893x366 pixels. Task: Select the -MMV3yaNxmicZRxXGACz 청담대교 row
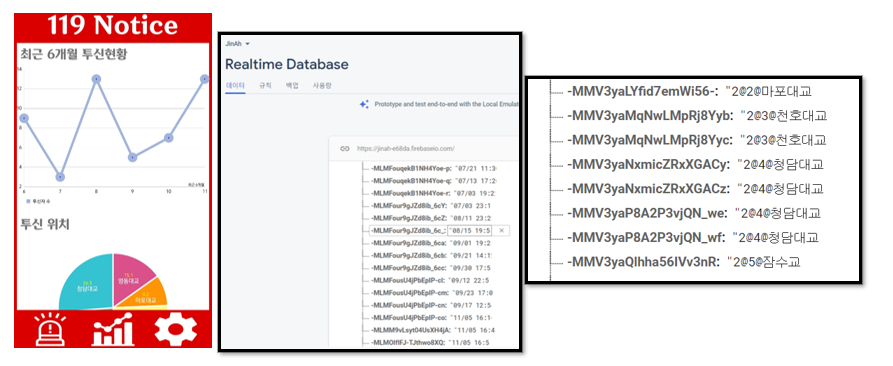click(695, 188)
